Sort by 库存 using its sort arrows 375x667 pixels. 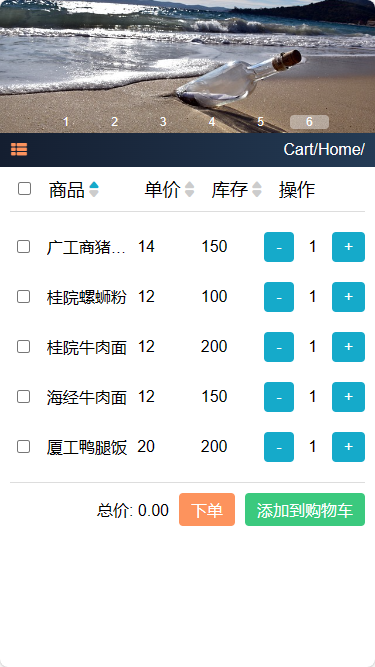[257, 189]
